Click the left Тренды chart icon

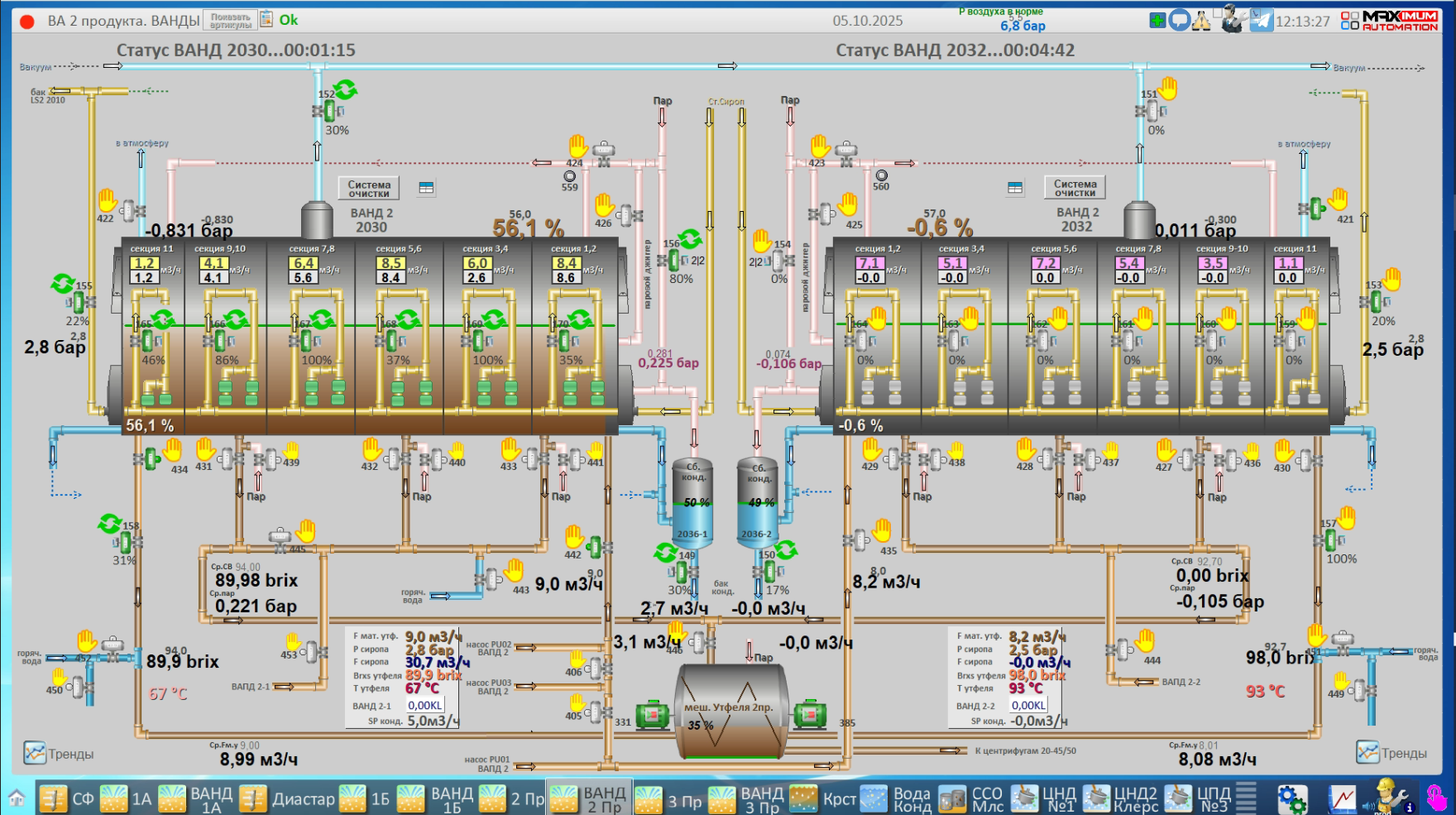tap(35, 753)
